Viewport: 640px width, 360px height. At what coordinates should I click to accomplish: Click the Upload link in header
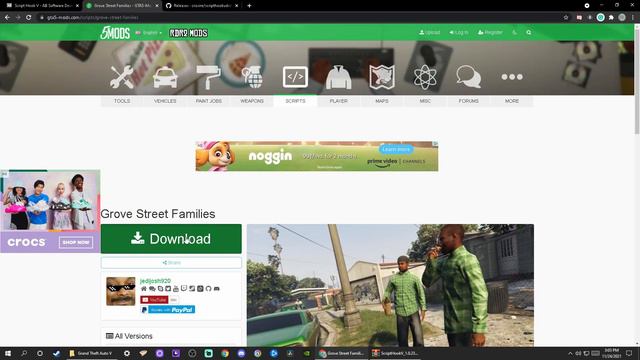[429, 32]
